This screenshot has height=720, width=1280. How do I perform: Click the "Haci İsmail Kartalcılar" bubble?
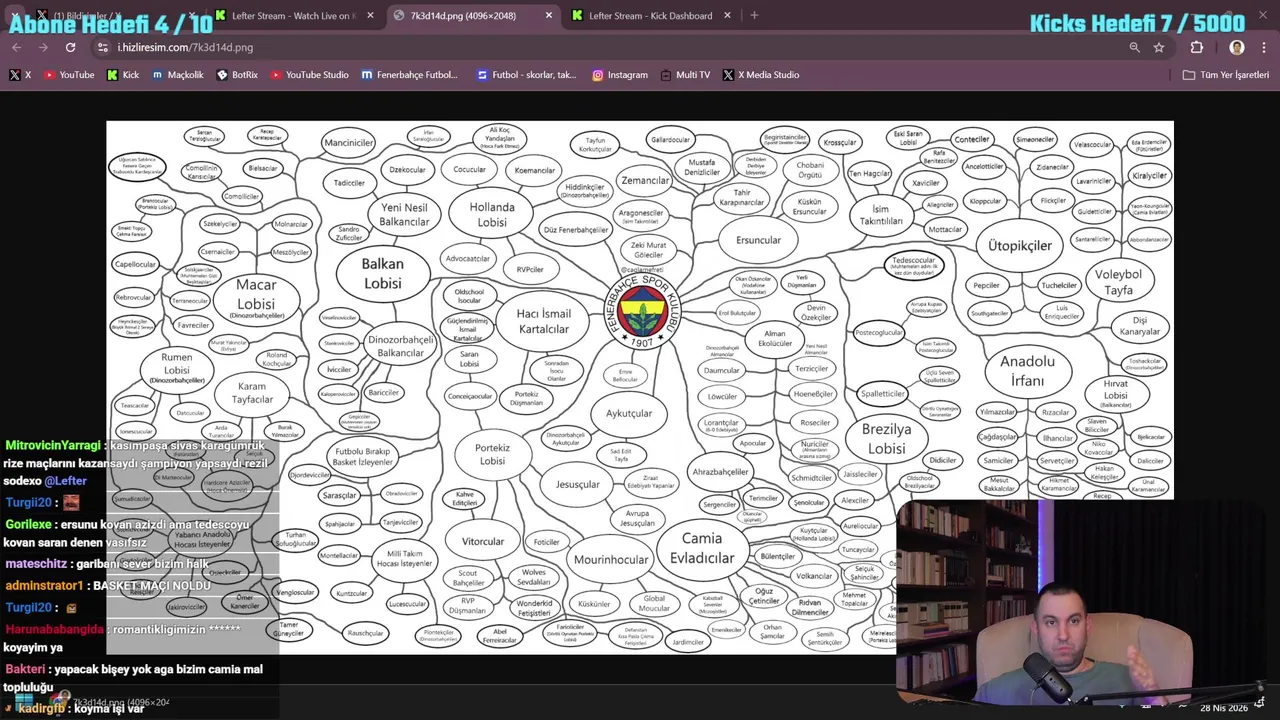pos(543,321)
